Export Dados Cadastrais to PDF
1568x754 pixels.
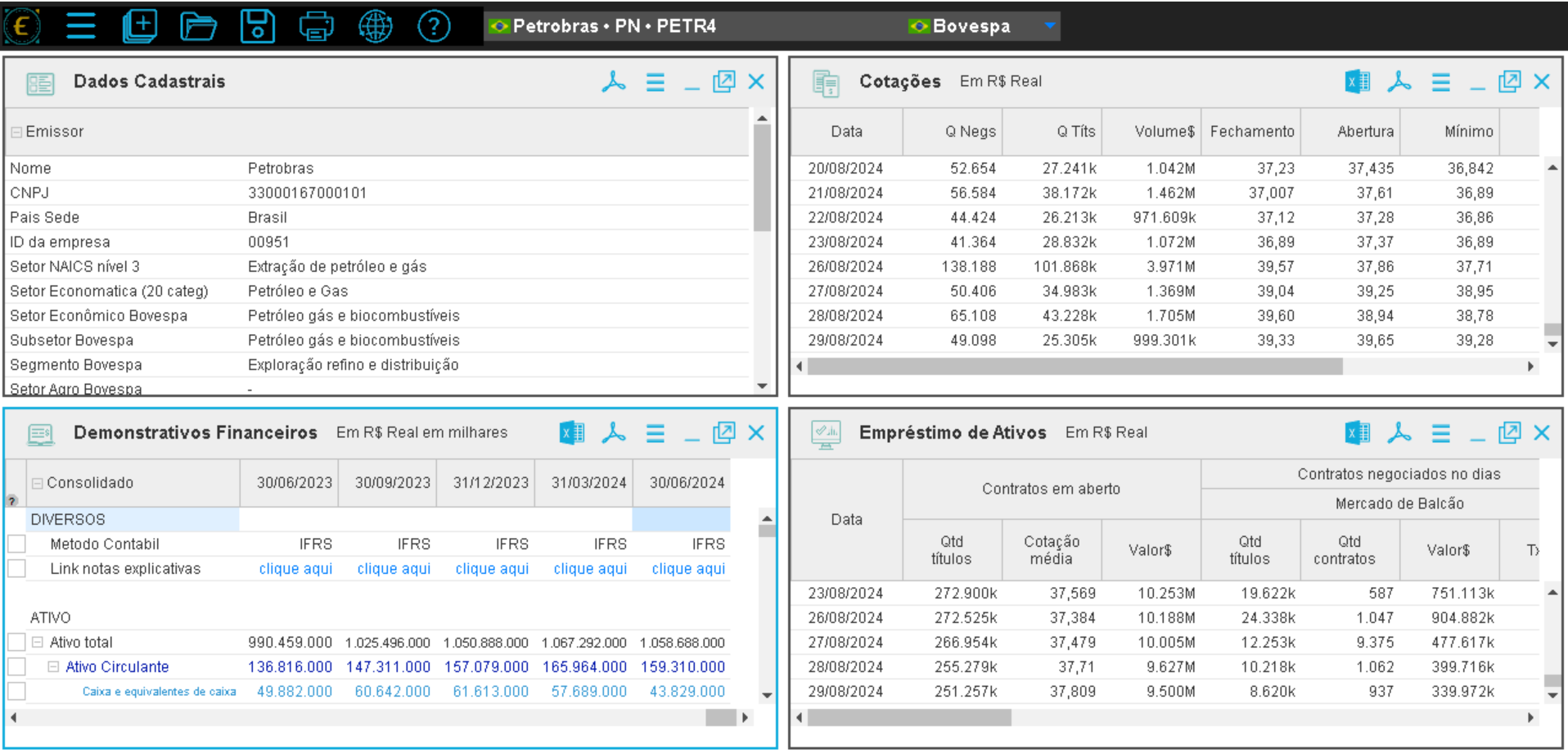(x=614, y=82)
